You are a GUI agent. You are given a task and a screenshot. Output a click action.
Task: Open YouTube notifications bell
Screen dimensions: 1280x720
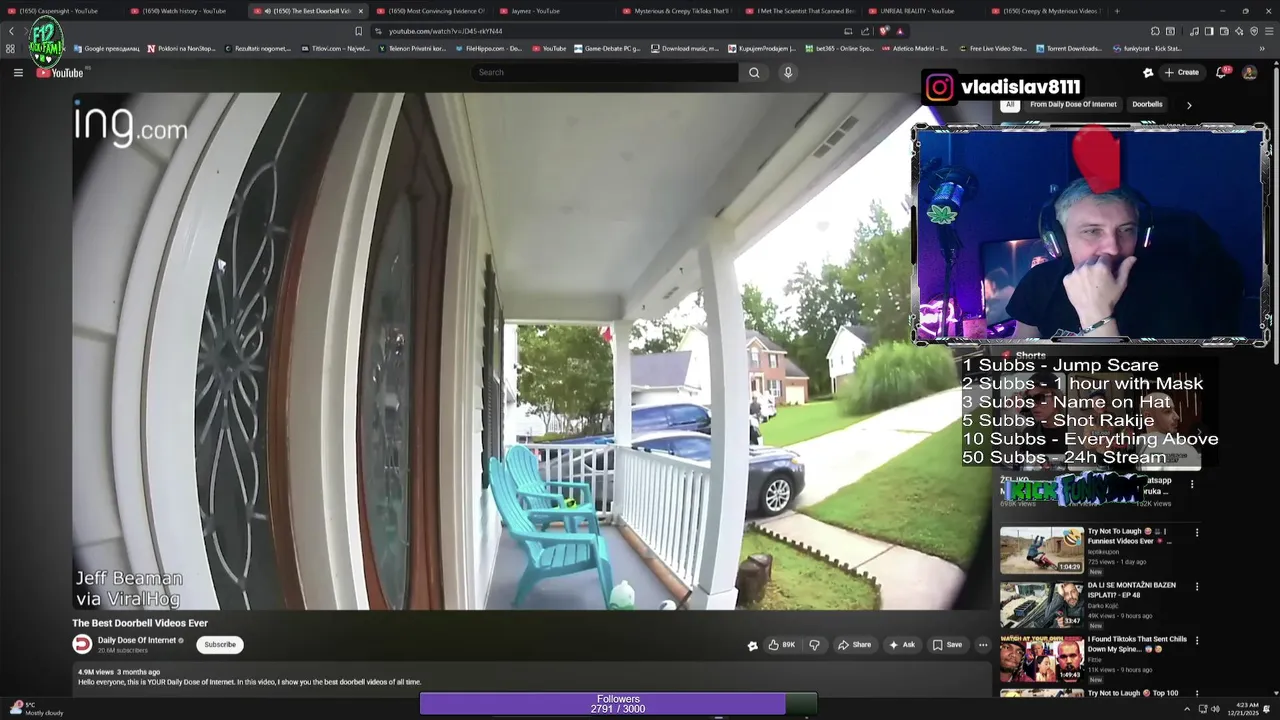pyautogui.click(x=1221, y=72)
